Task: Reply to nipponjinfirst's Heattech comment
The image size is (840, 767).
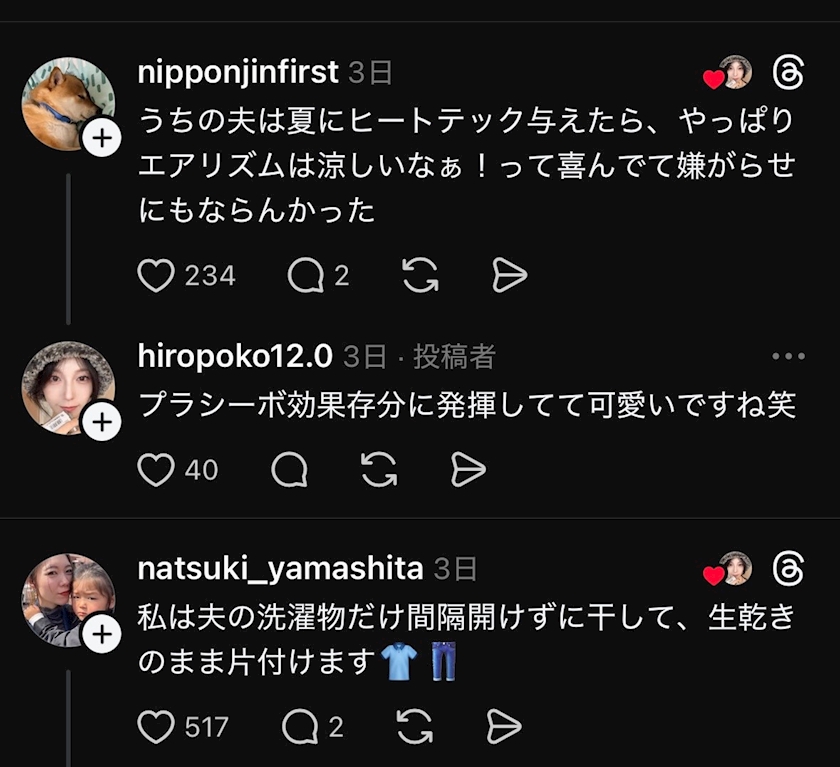Action: (x=305, y=275)
